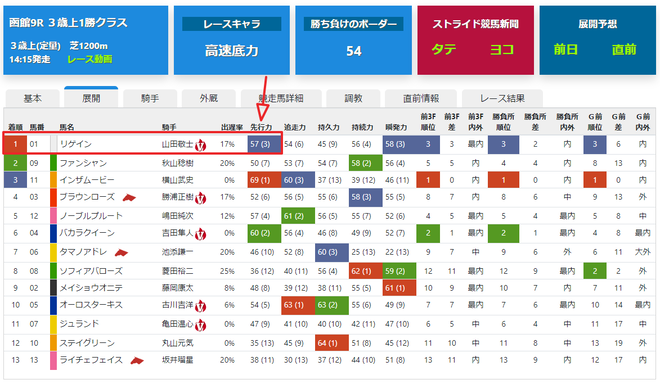
Task: Click jockey name 秋山稔樹
Action: click(x=178, y=163)
